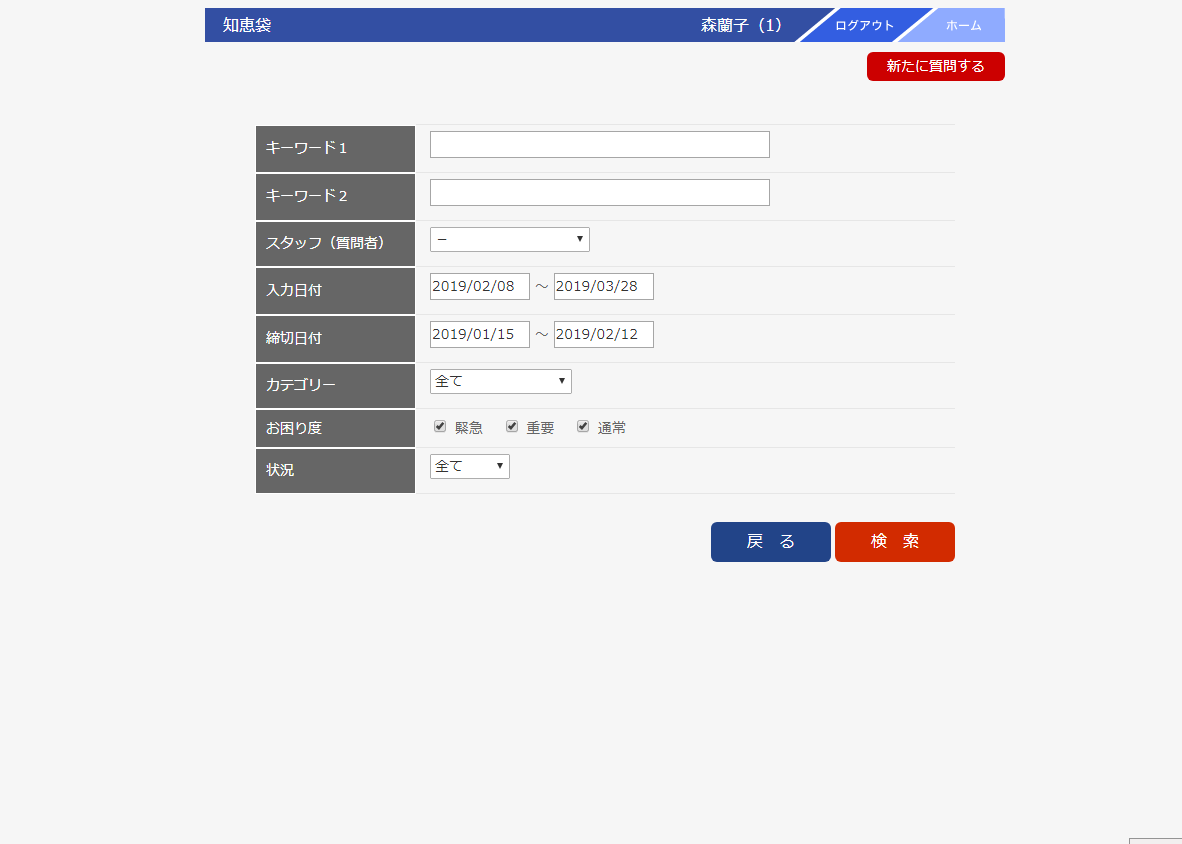This screenshot has width=1182, height=844.
Task: Click the 検索 search button
Action: pyautogui.click(x=894, y=542)
